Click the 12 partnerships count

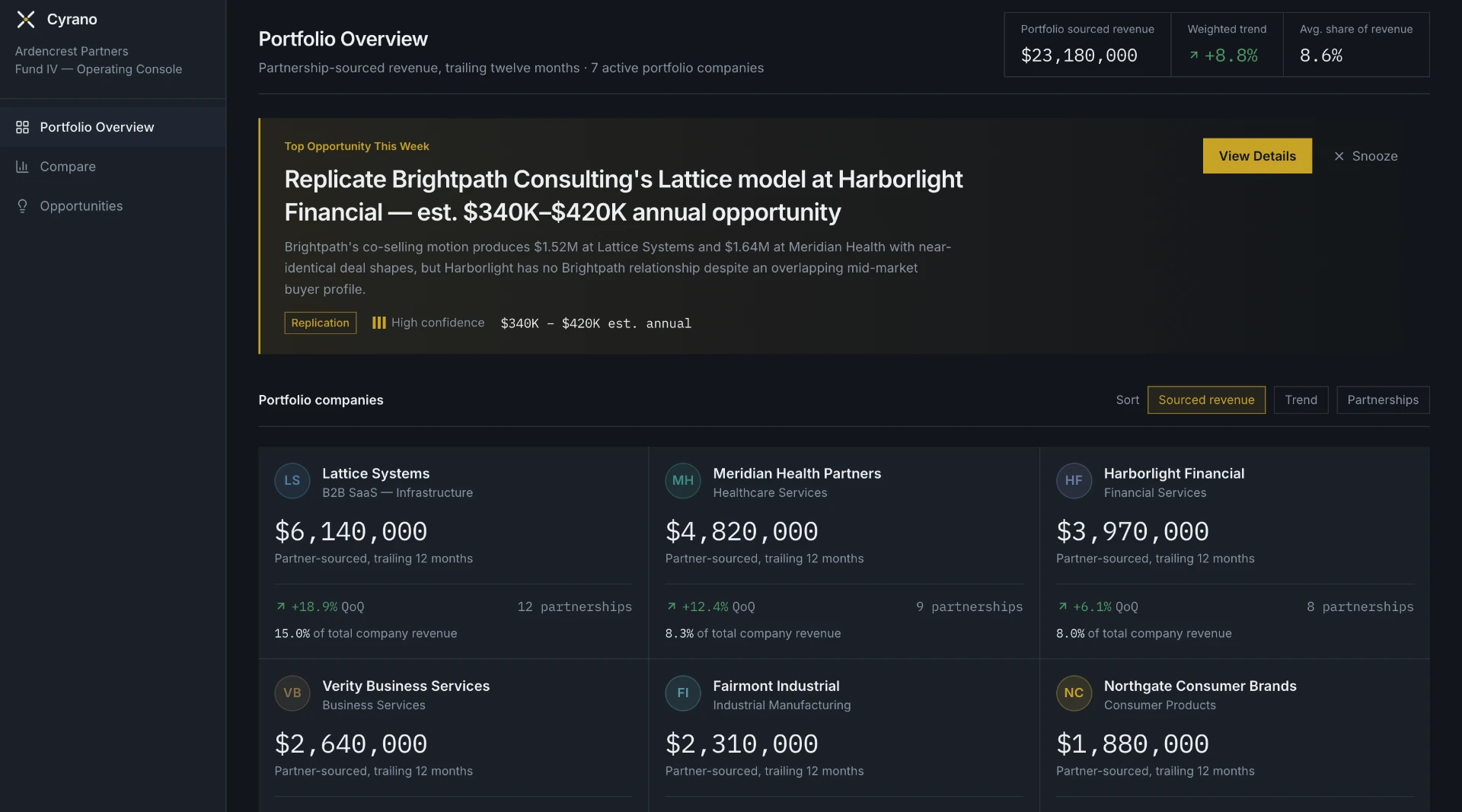pyautogui.click(x=574, y=607)
